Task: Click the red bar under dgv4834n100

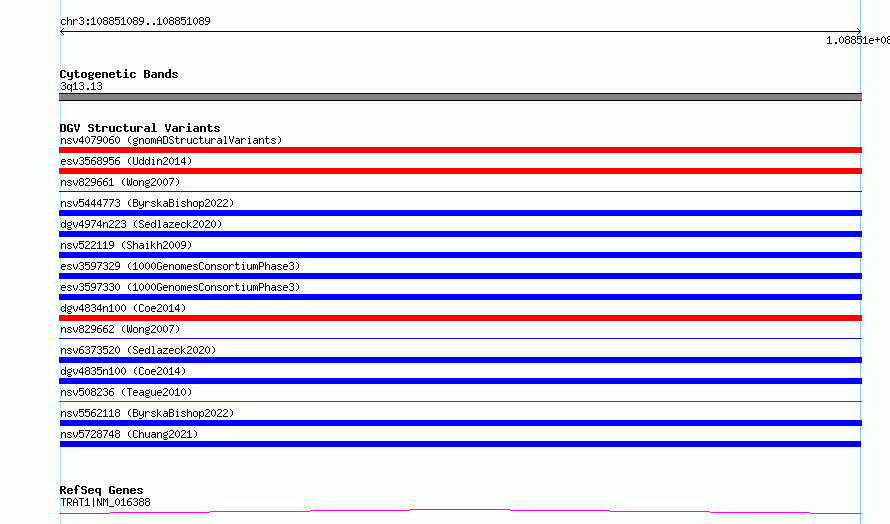Action: 460,318
